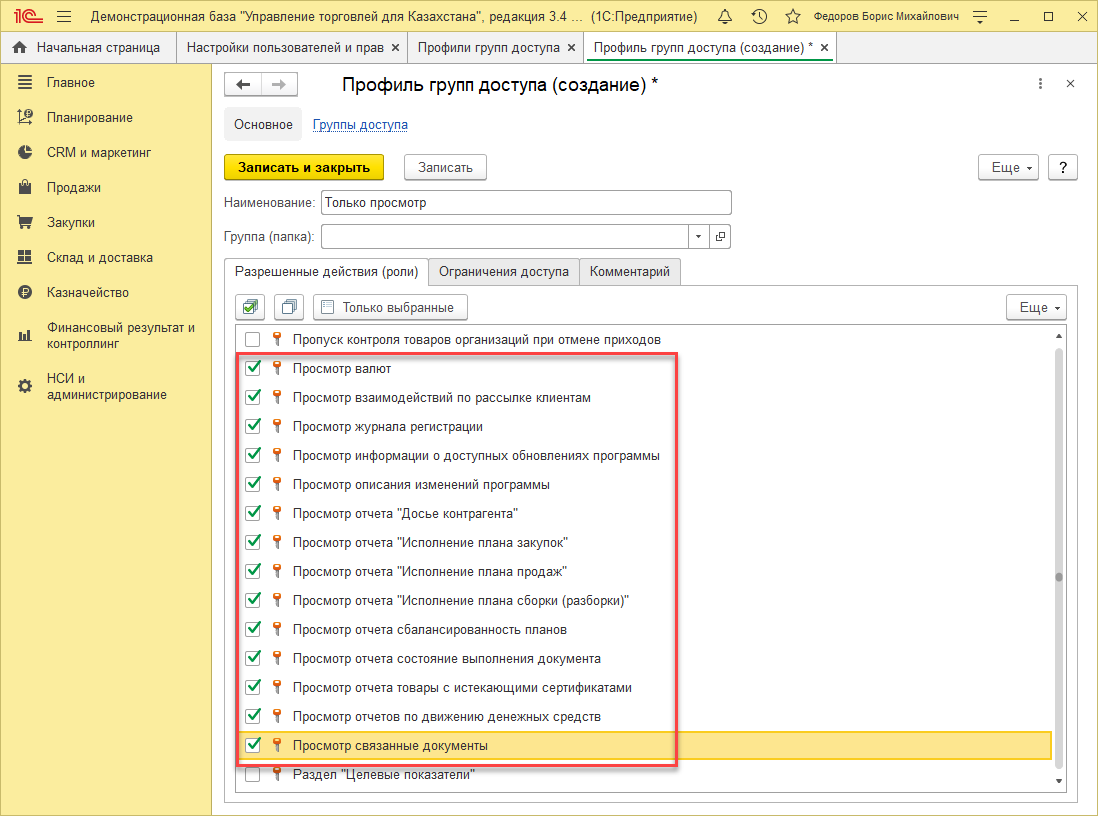The image size is (1098, 816).
Task: Click the notifications bell icon
Action: click(x=725, y=16)
